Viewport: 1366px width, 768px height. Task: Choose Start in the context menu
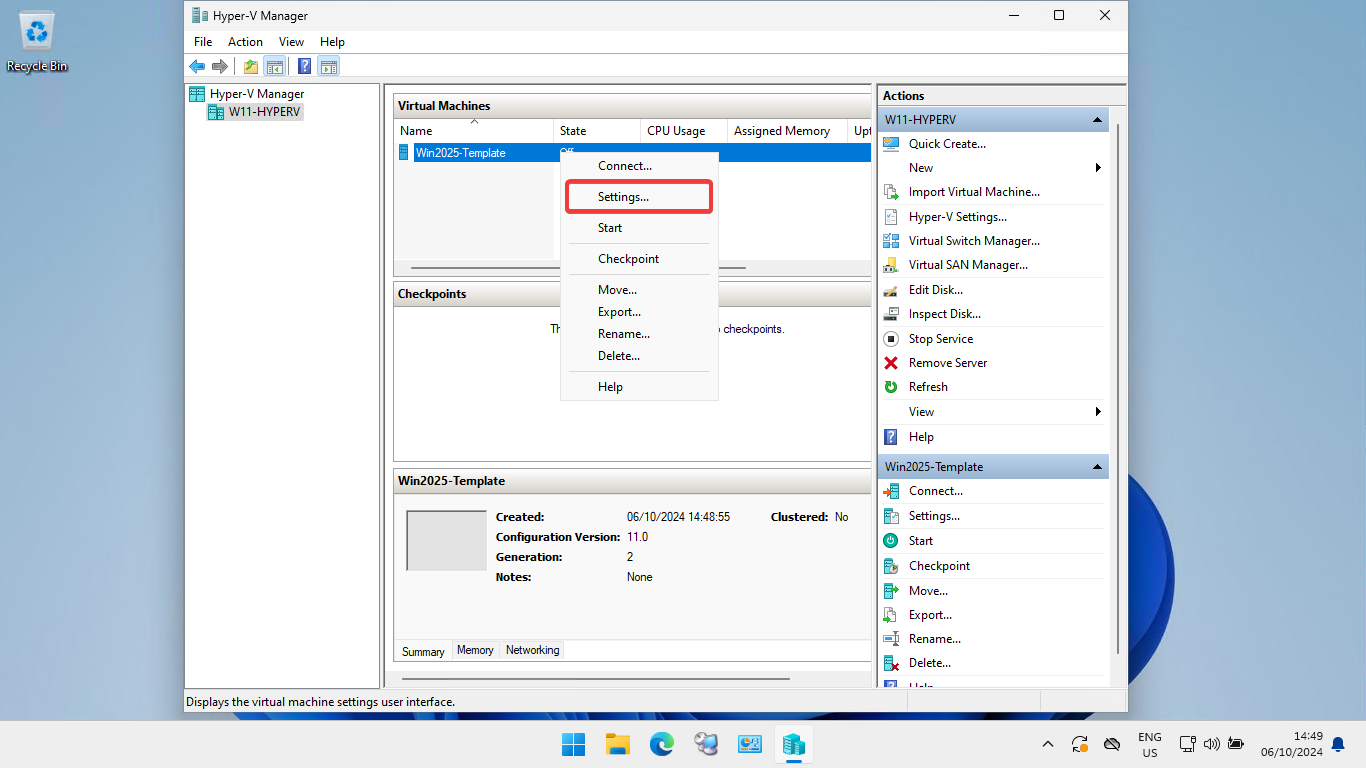click(639, 228)
